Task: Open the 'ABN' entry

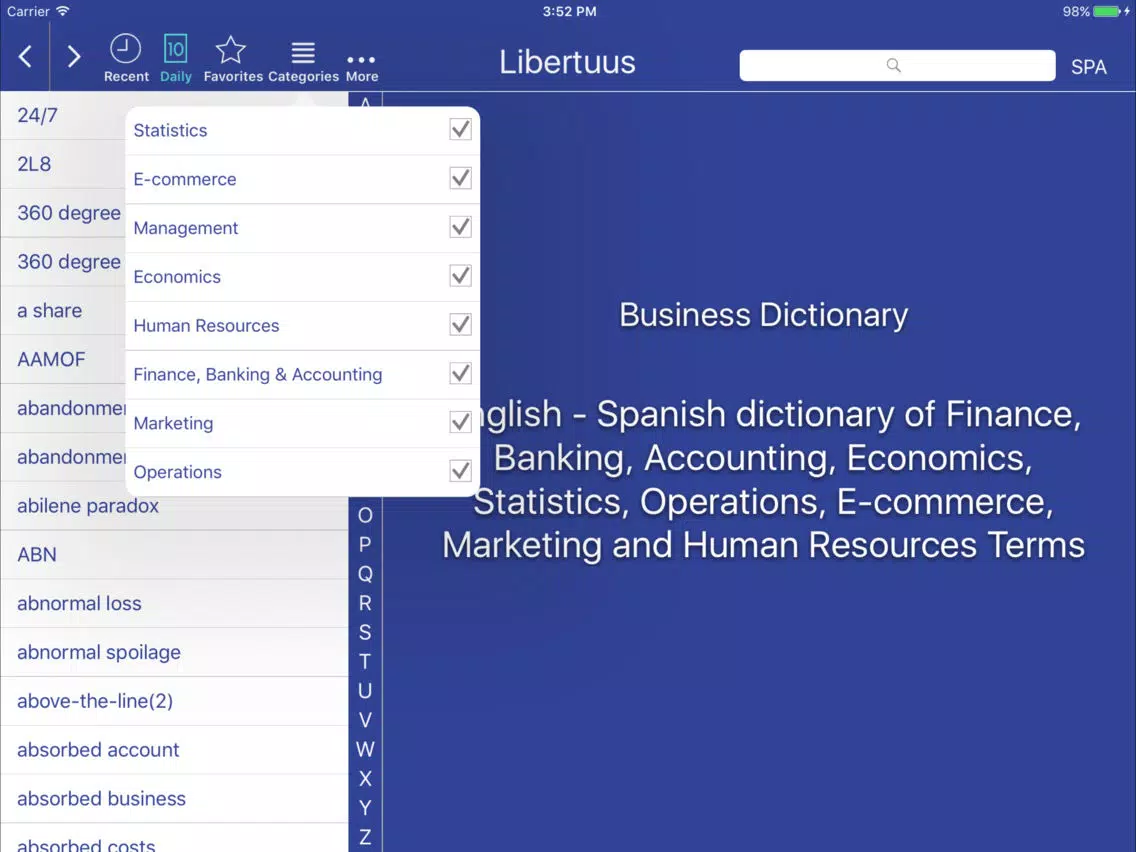Action: tap(174, 554)
